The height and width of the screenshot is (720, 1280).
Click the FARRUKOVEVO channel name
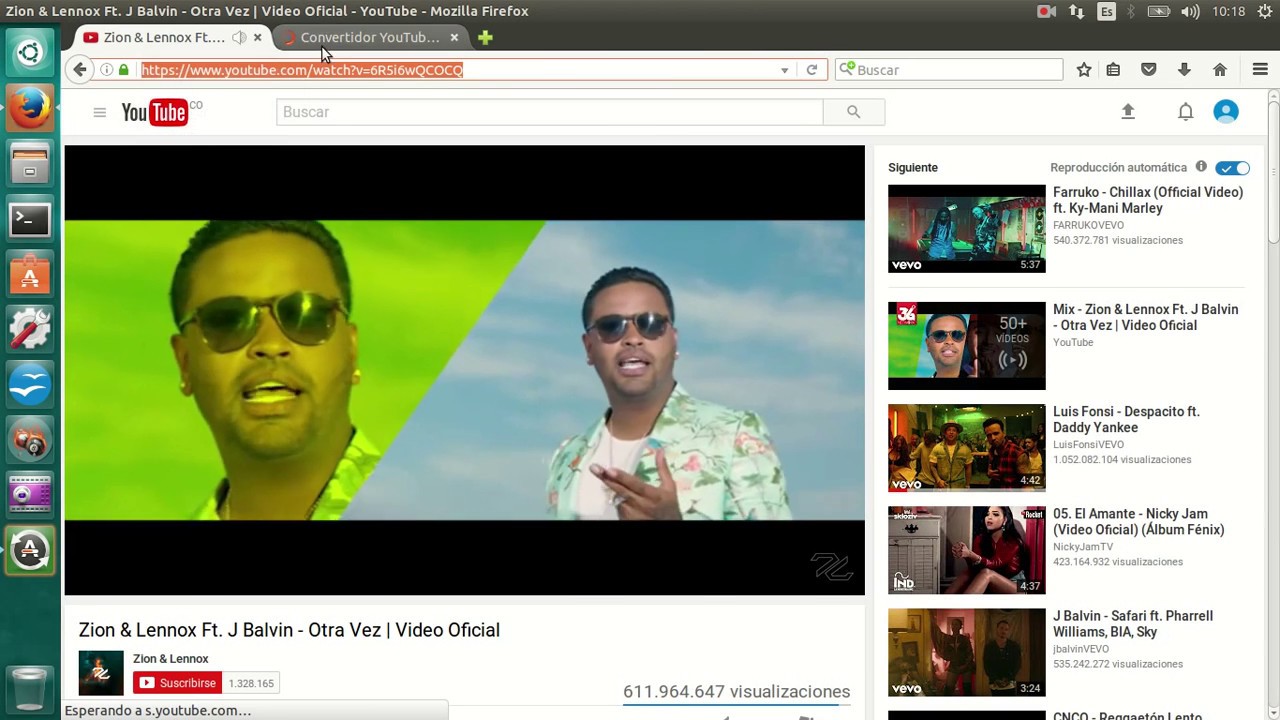[x=1088, y=225]
